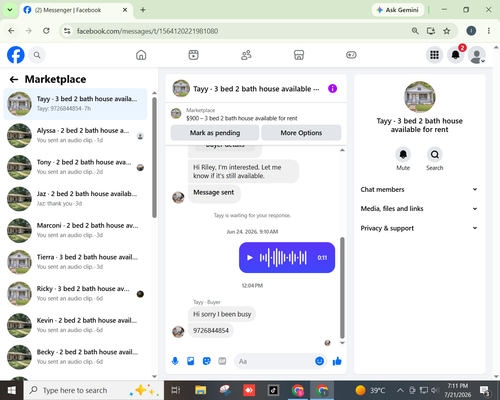This screenshot has height=400, width=500.
Task: Open the tab search dropdown arrow
Action: [x=10, y=10]
